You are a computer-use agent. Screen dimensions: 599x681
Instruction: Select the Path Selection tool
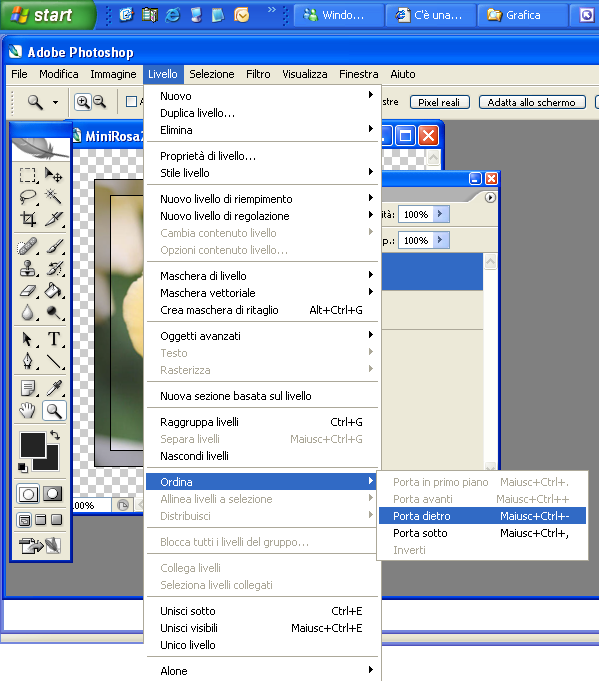click(28, 339)
